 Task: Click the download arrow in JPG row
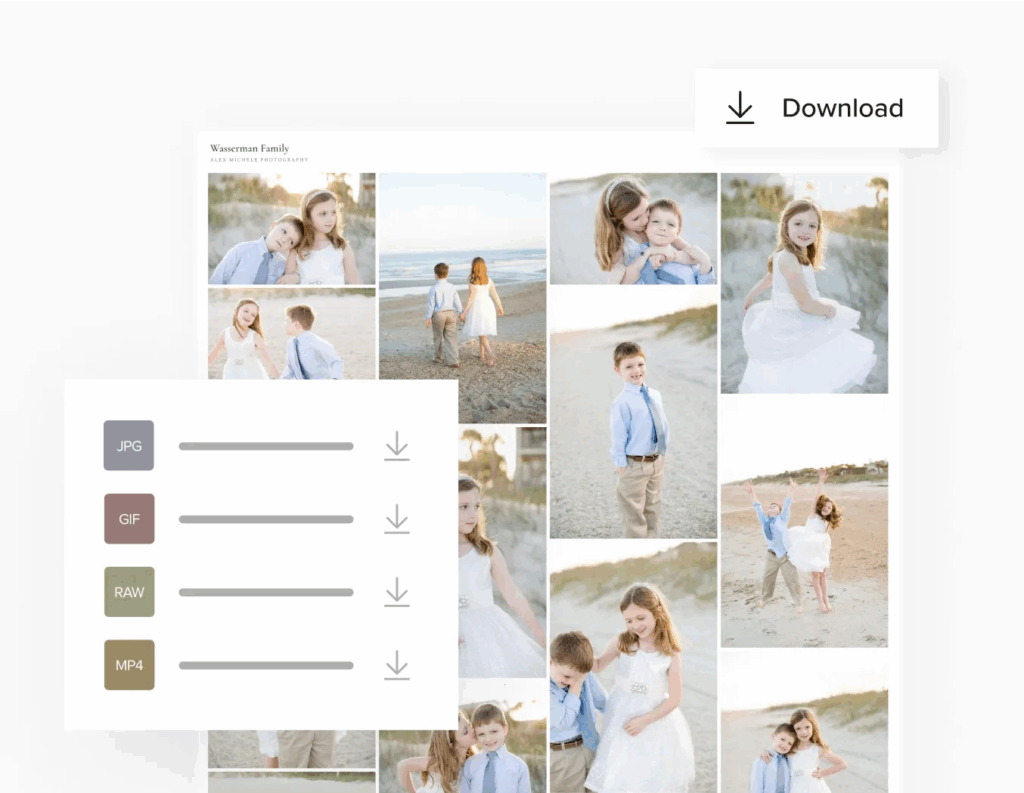[397, 446]
